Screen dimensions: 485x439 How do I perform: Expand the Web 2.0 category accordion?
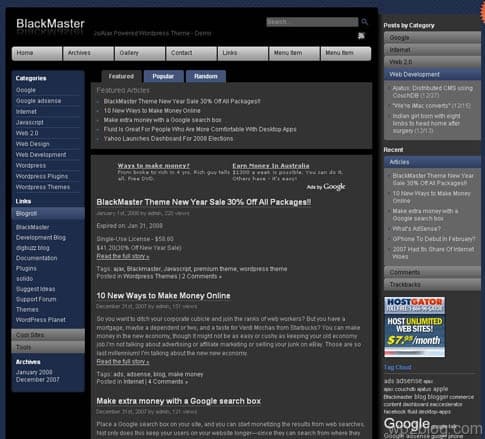[432, 62]
